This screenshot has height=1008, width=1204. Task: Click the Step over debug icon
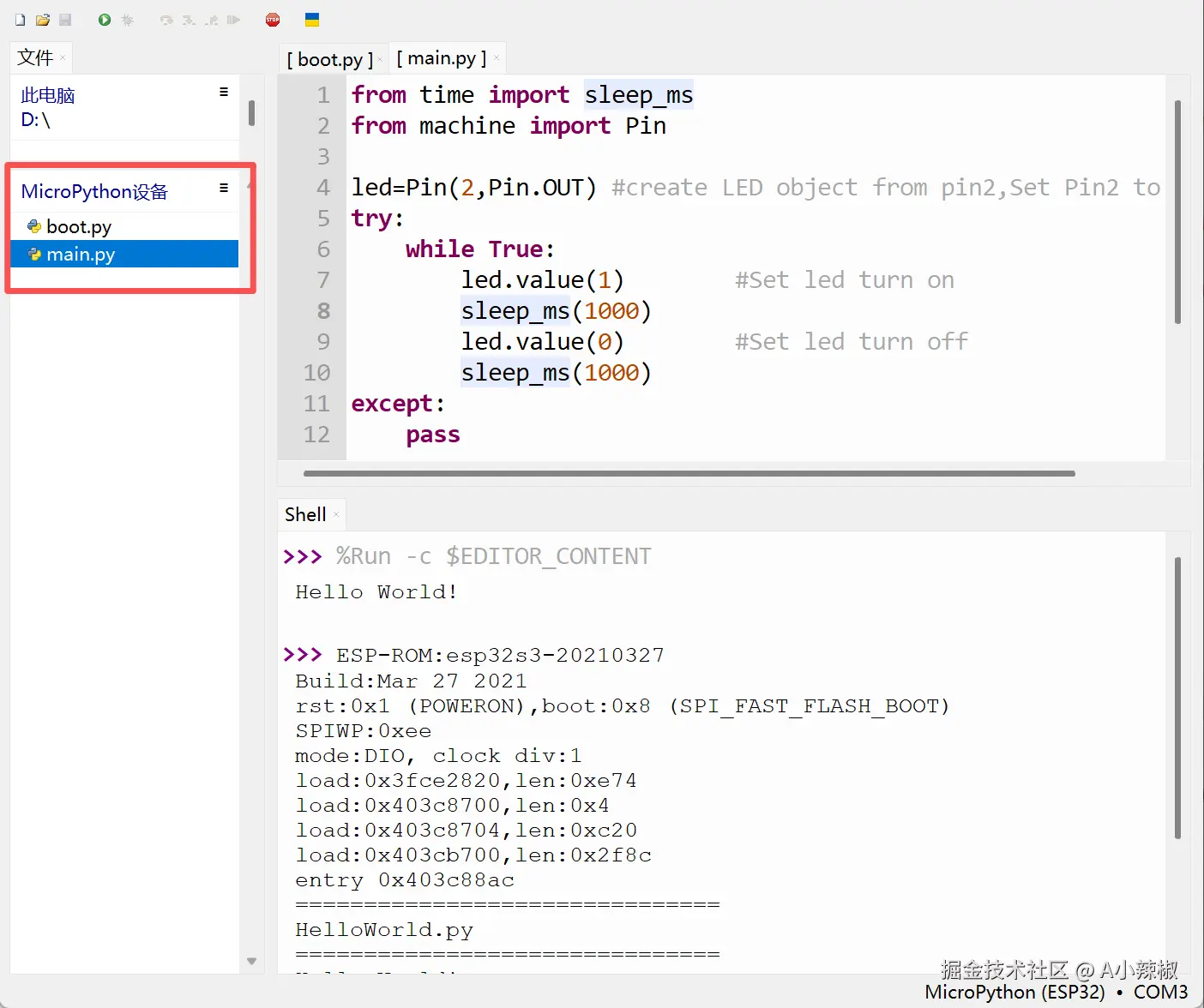[x=166, y=20]
